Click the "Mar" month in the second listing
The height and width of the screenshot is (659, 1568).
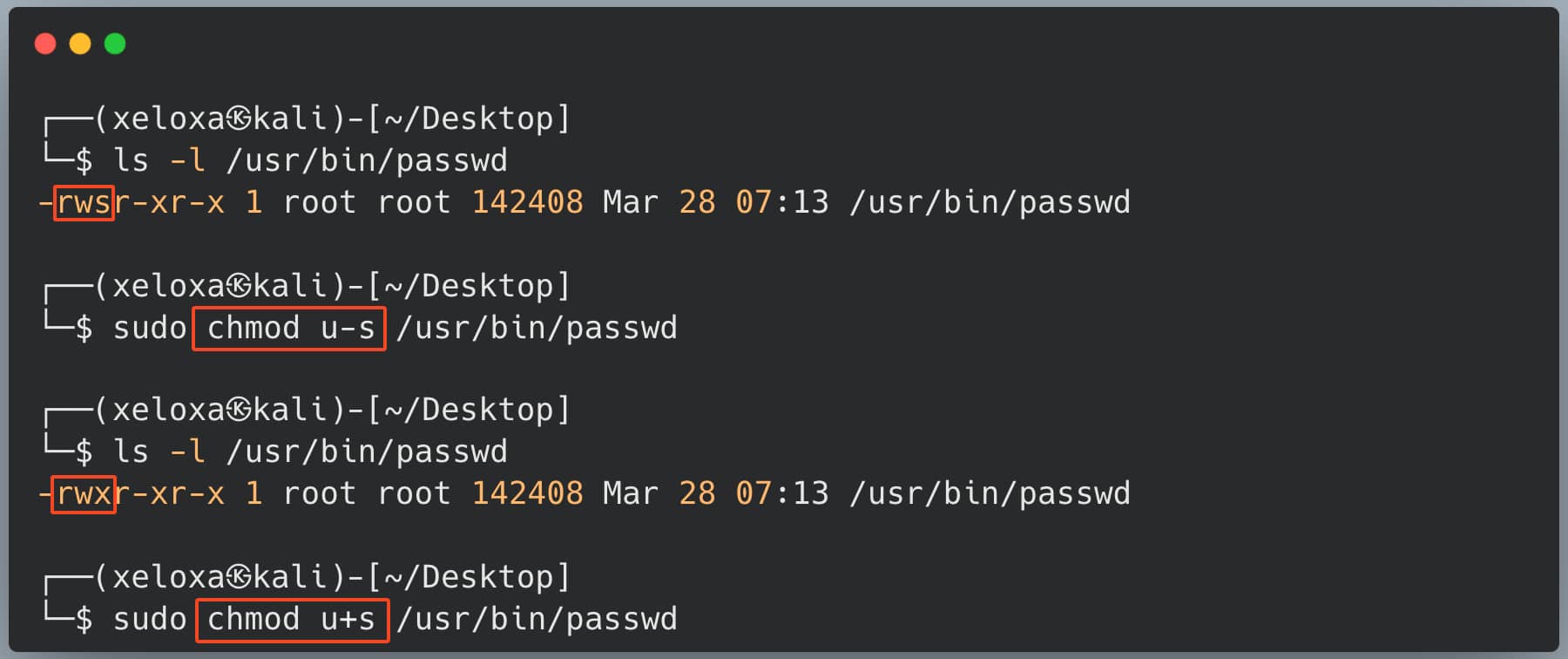631,494
